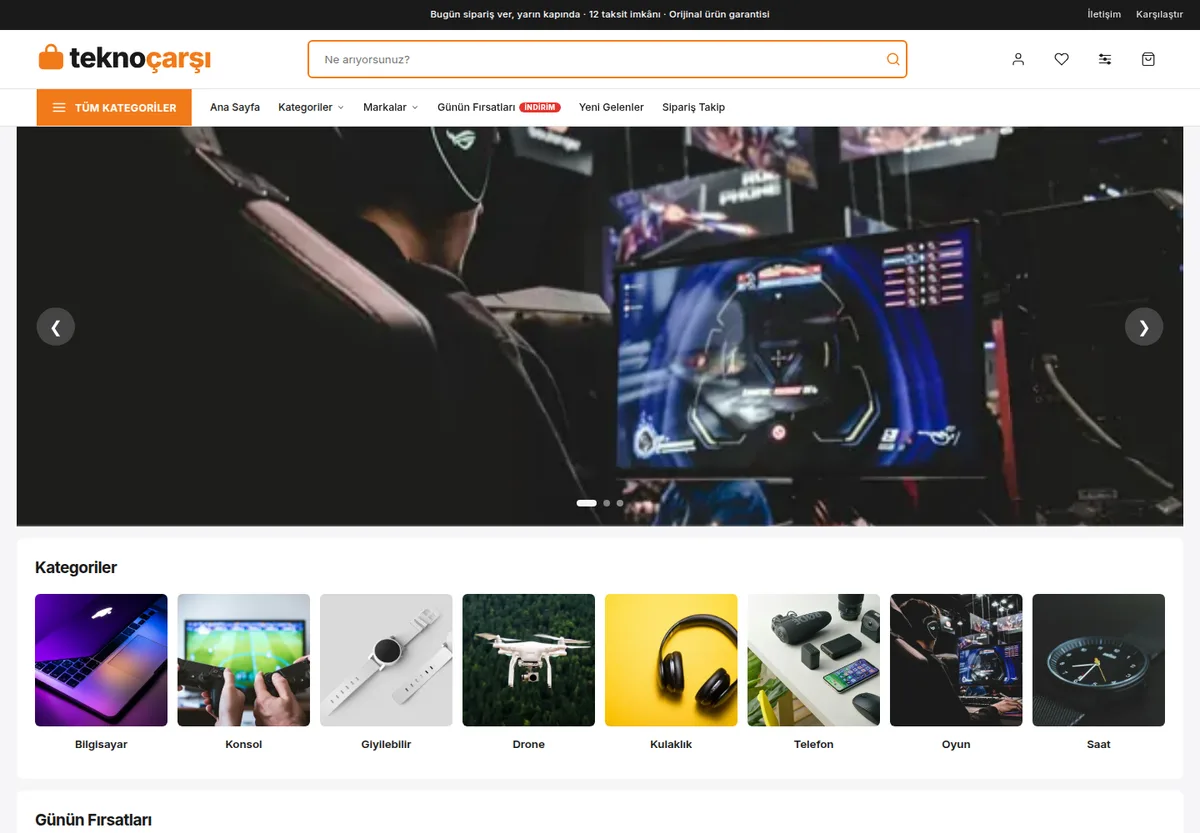The image size is (1200, 833).
Task: Expand the Kategoriler dropdown
Action: coord(311,107)
